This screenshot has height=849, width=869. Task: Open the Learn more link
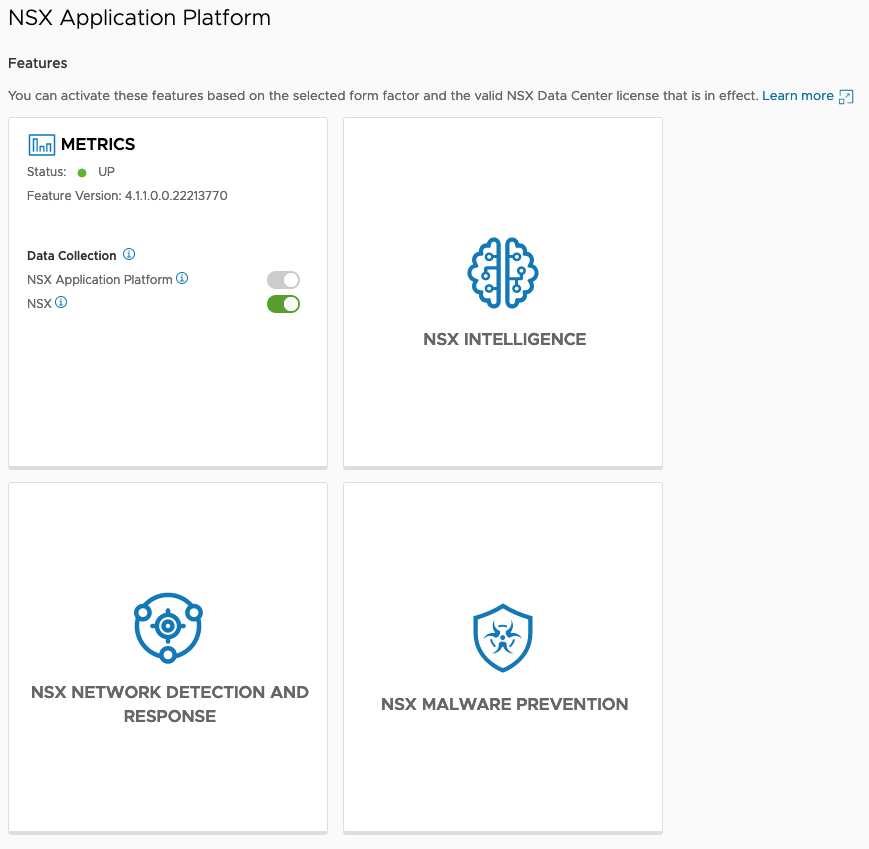(x=797, y=96)
